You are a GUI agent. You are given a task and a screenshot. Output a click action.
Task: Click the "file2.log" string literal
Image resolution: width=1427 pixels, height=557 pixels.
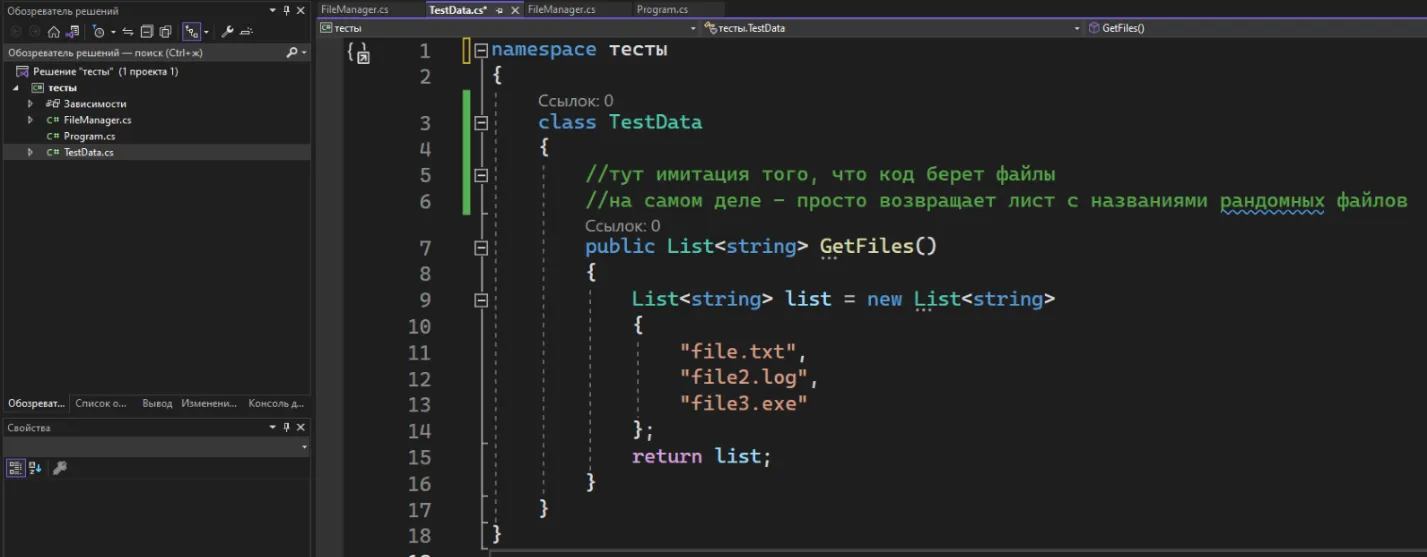[745, 378]
